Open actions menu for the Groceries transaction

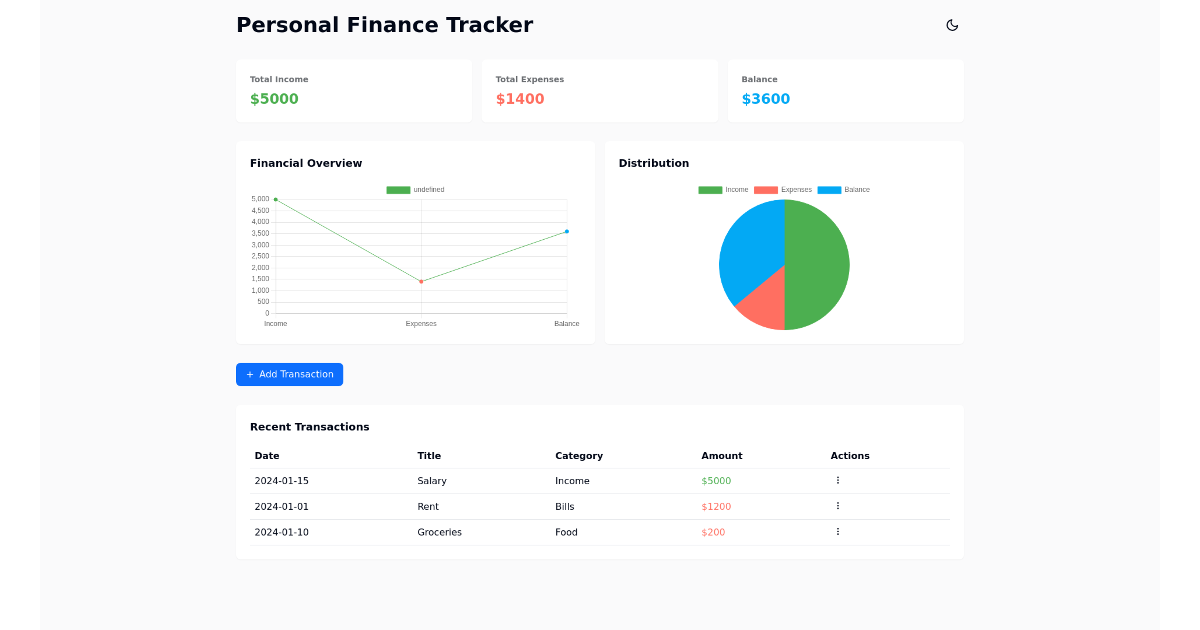point(837,532)
